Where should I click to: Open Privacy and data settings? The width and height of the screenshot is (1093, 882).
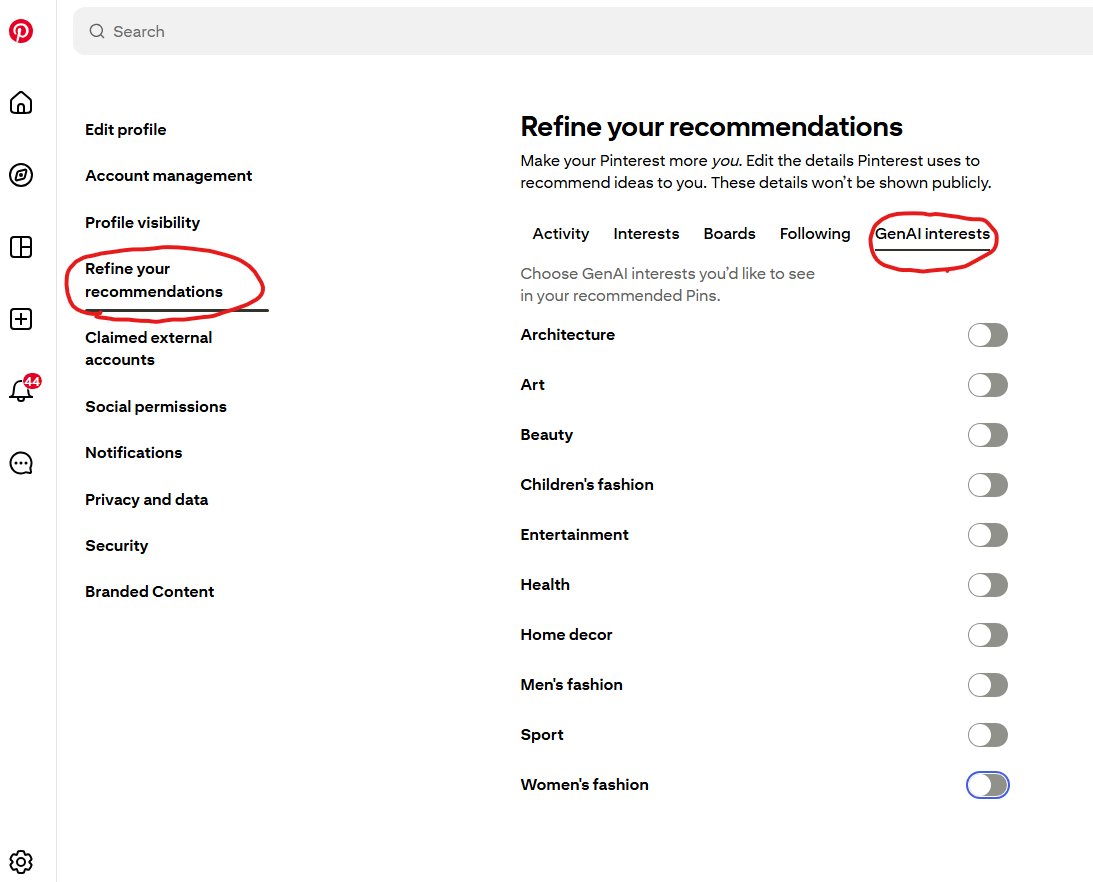146,499
